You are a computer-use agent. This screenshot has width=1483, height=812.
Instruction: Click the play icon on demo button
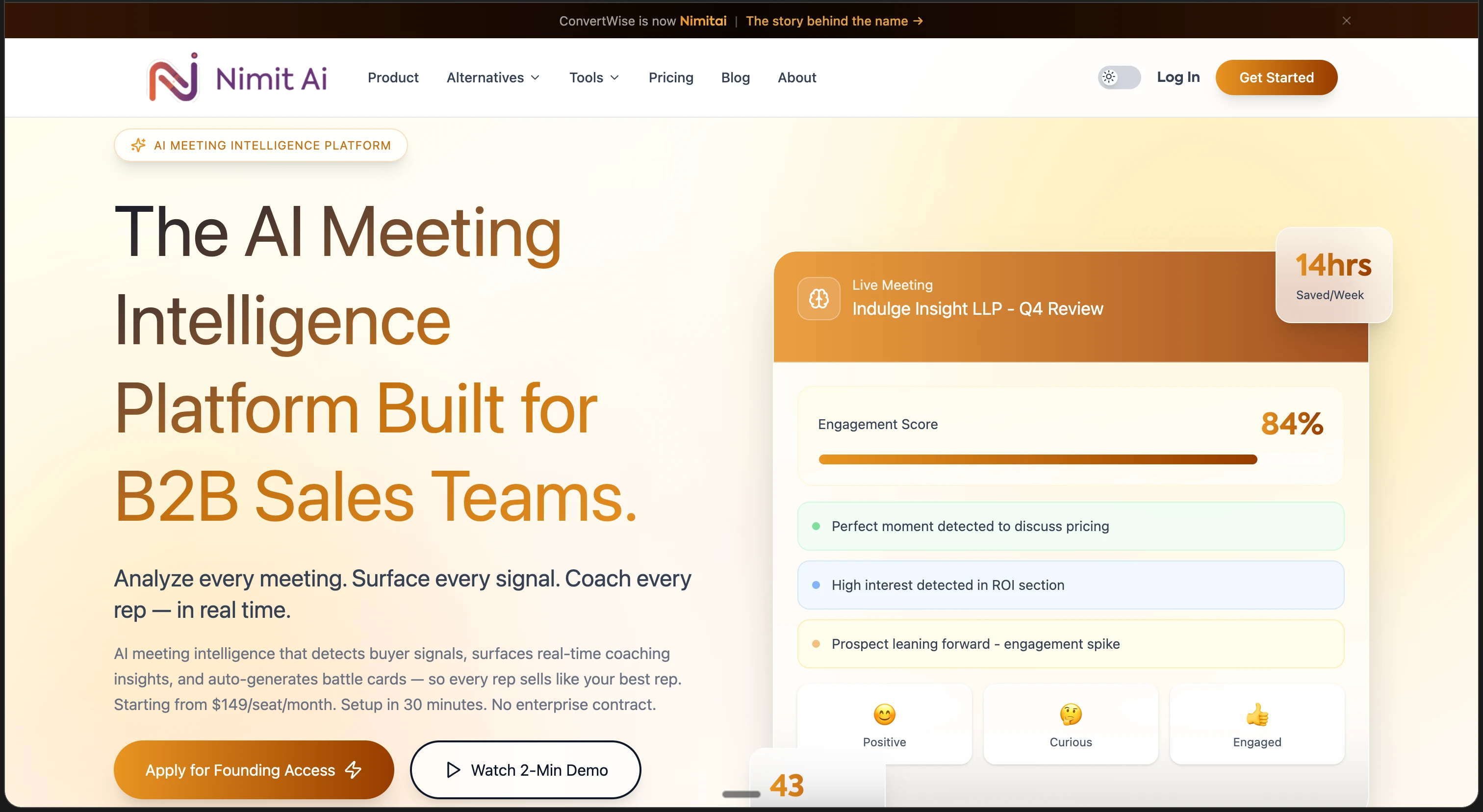click(453, 769)
